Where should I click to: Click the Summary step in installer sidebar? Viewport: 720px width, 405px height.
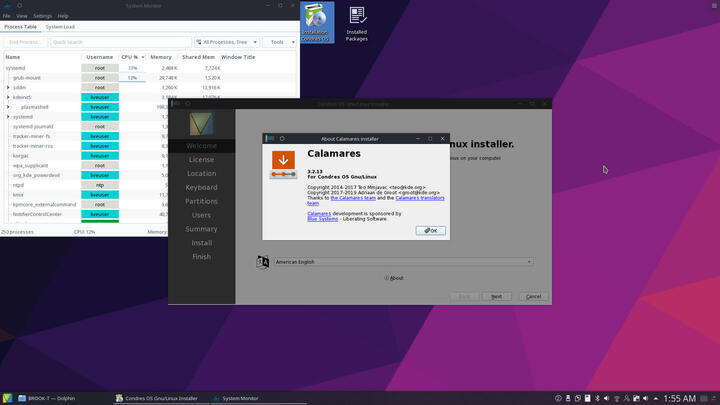[x=201, y=229]
